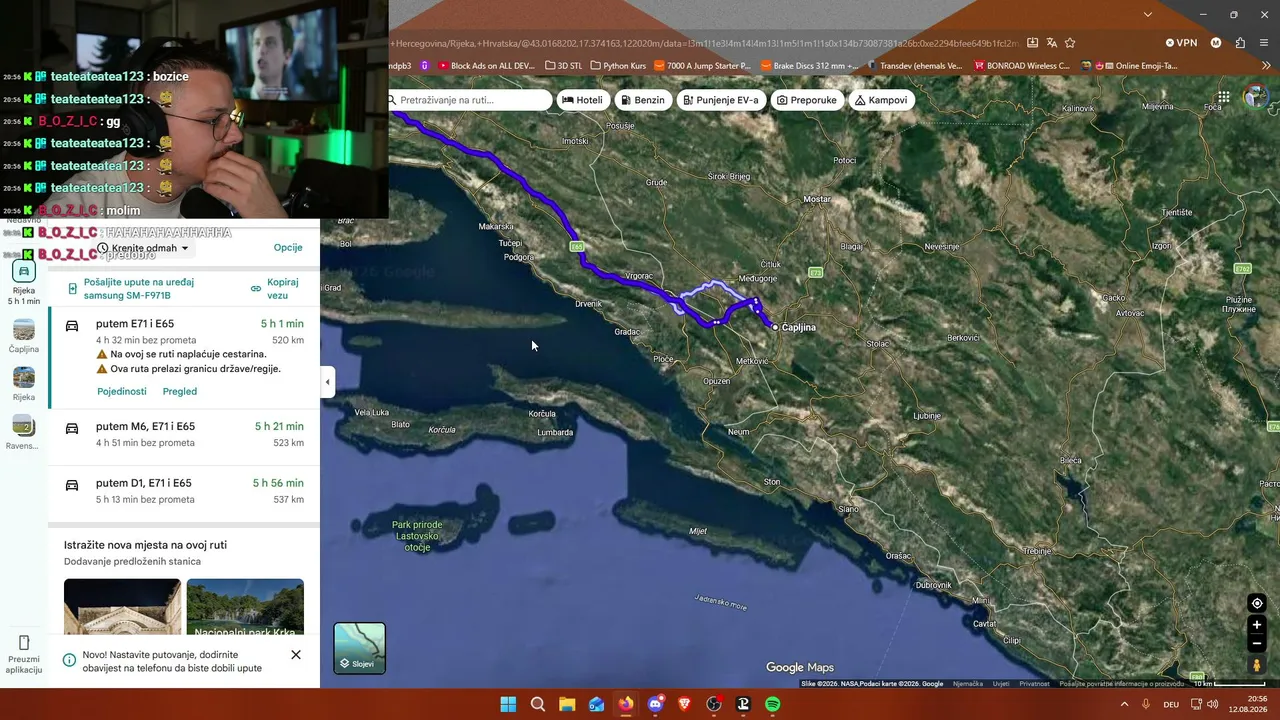Open Brave browser from the taskbar
The width and height of the screenshot is (1280, 720).
[x=684, y=704]
